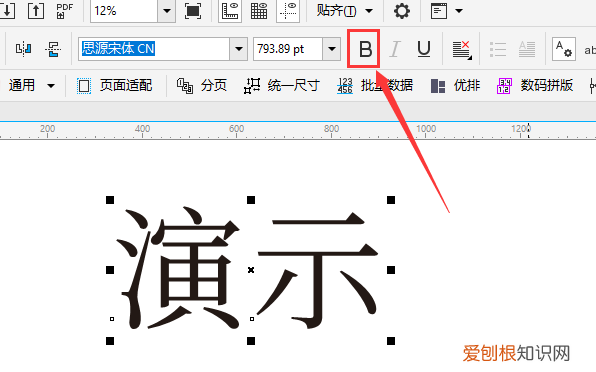This screenshot has width=596, height=372.
Task: Click the full-screen preview icon
Action: pyautogui.click(x=193, y=11)
